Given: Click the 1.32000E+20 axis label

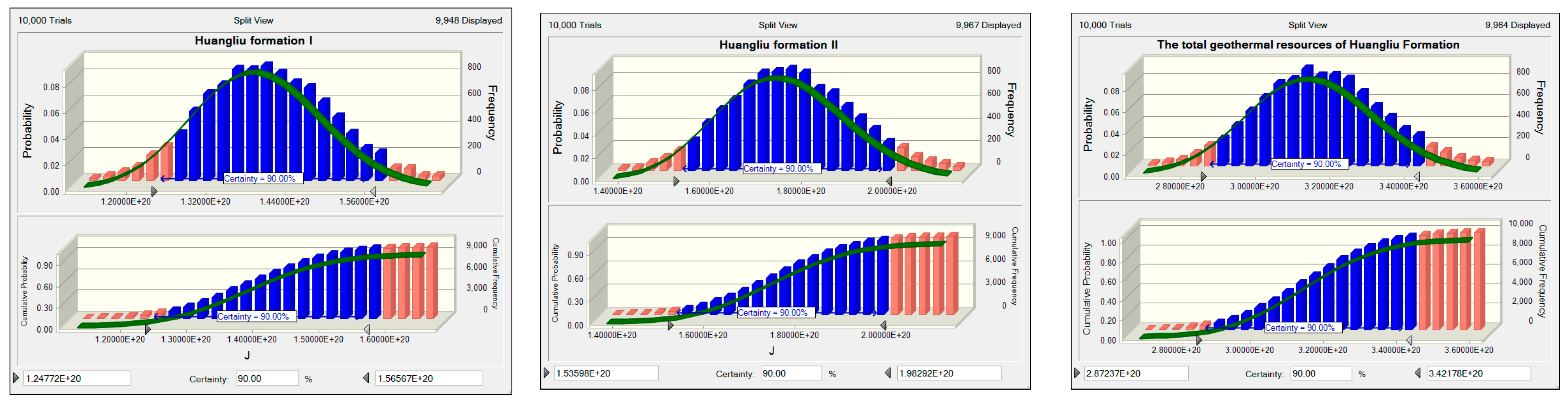Looking at the screenshot, I should click(205, 201).
